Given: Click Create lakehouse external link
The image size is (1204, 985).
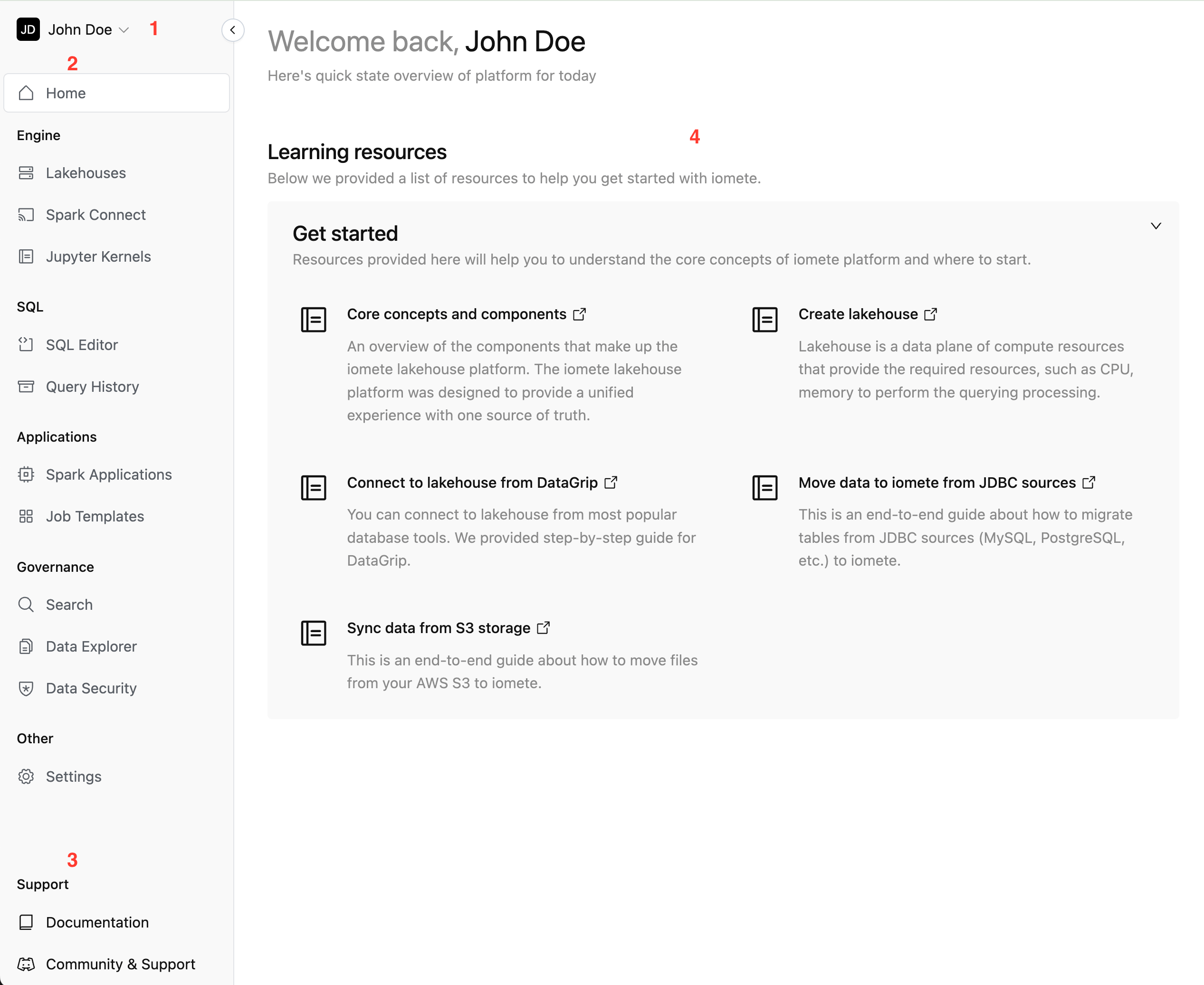Looking at the screenshot, I should [931, 314].
